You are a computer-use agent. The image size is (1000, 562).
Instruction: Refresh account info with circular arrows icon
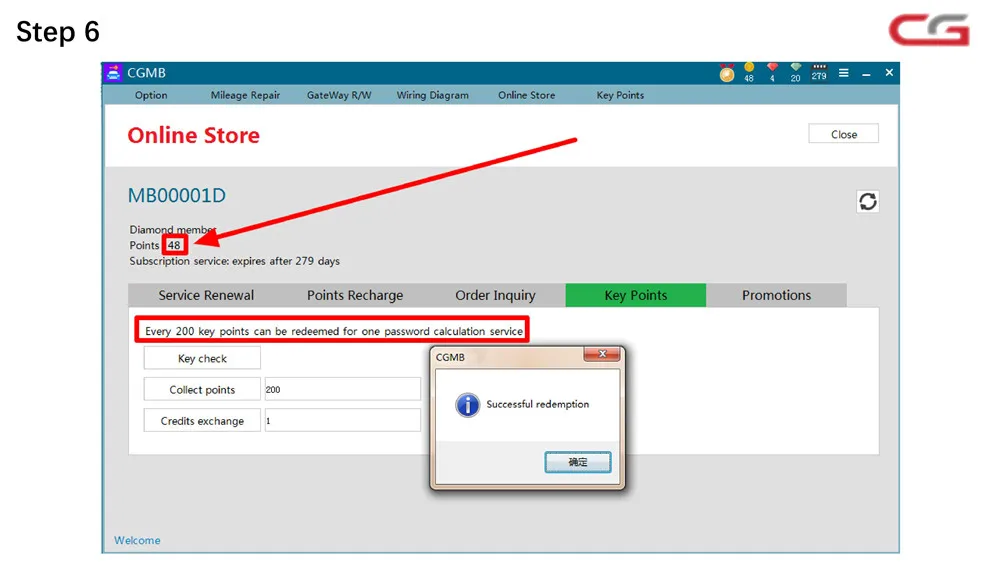click(867, 202)
